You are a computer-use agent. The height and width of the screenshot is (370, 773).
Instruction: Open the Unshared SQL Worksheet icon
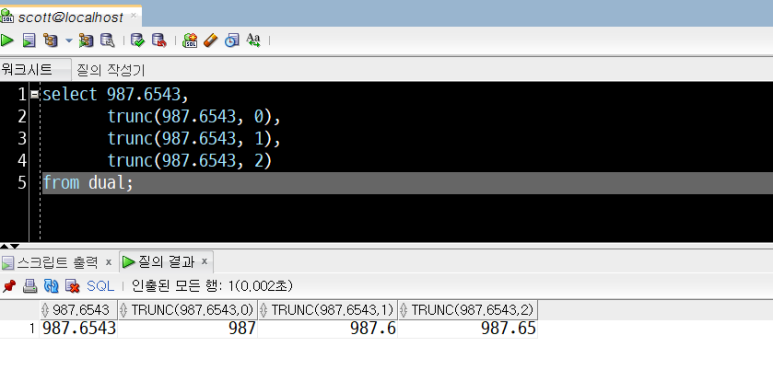click(x=190, y=40)
